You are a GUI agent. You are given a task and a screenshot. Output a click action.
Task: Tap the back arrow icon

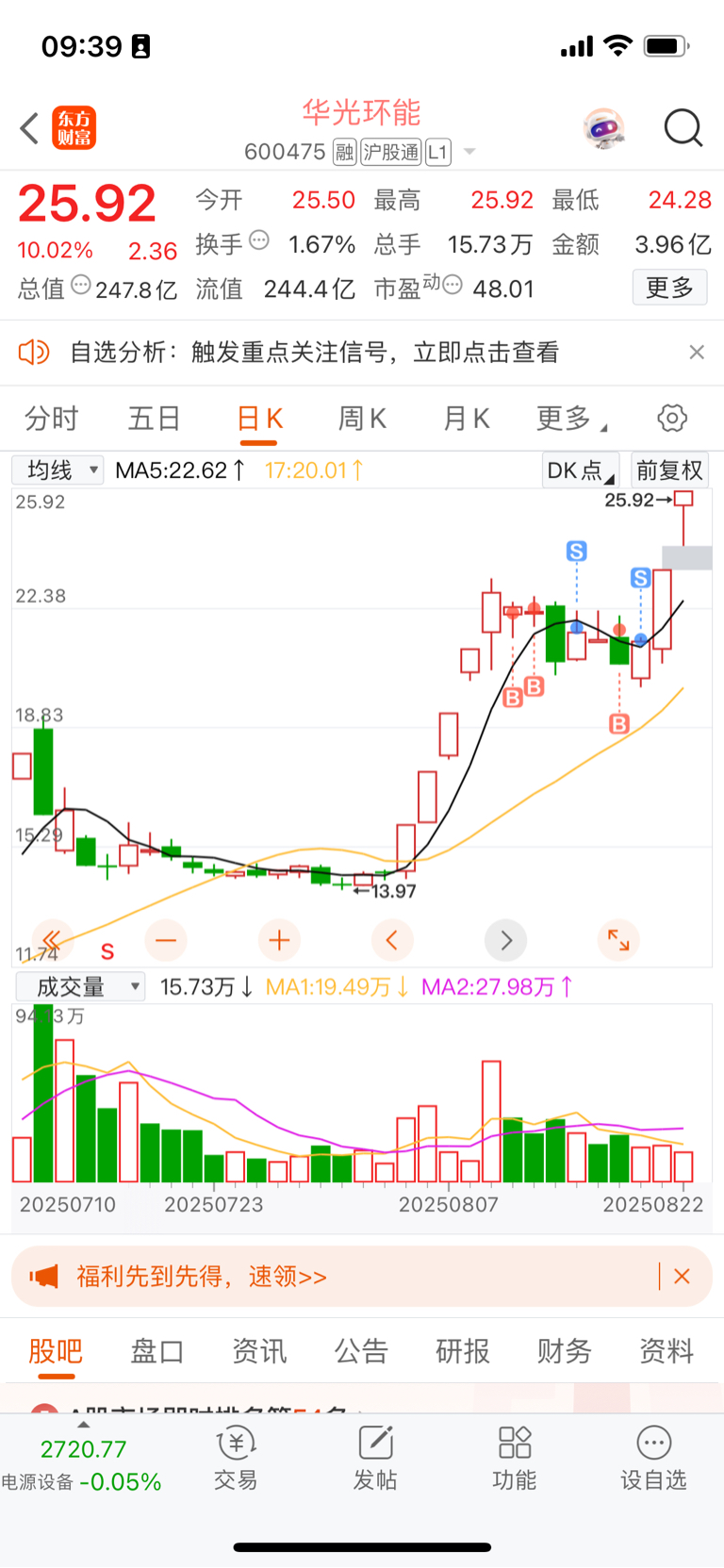[x=29, y=128]
